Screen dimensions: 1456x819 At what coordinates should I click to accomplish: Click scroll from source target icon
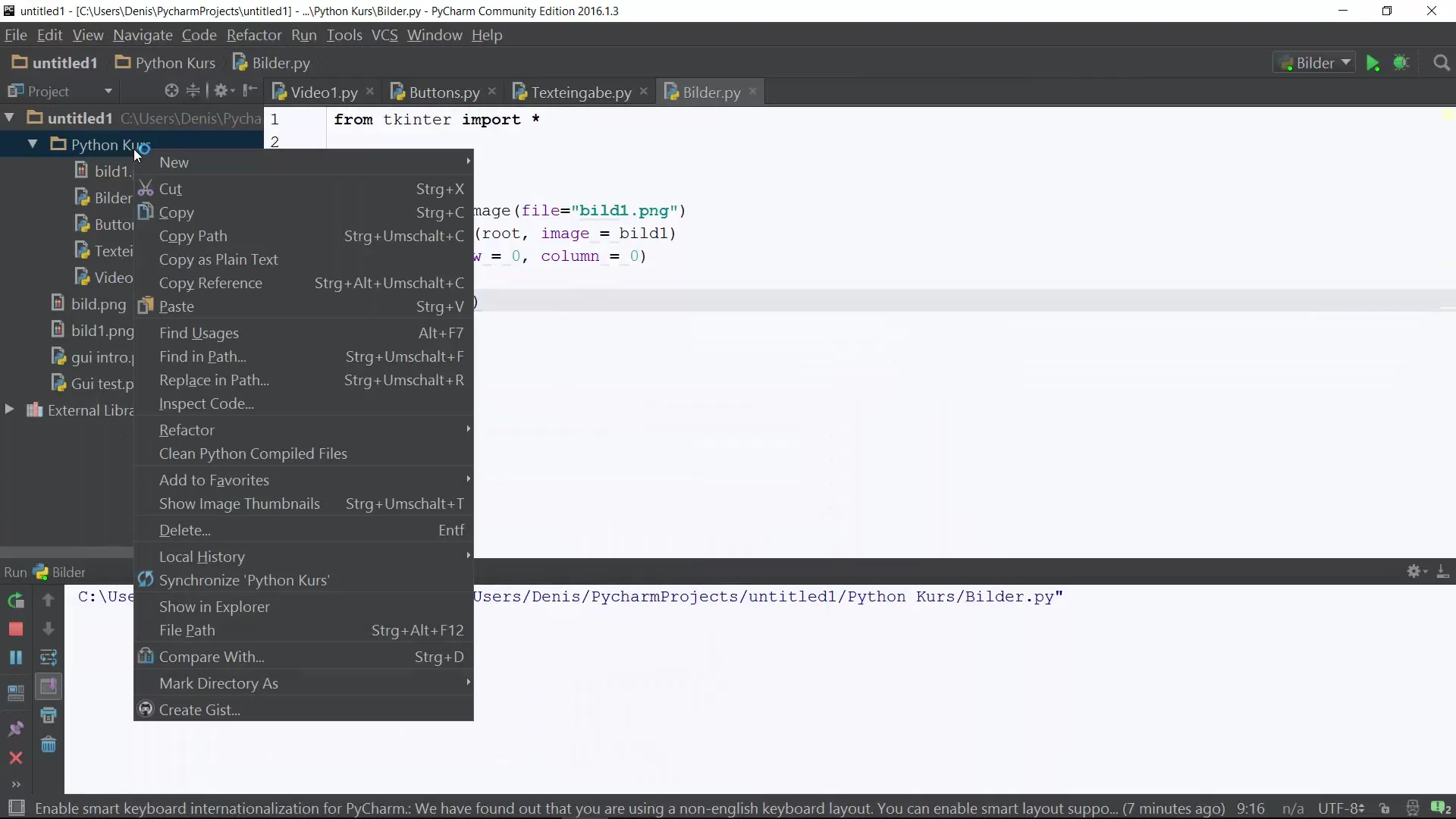point(171,91)
